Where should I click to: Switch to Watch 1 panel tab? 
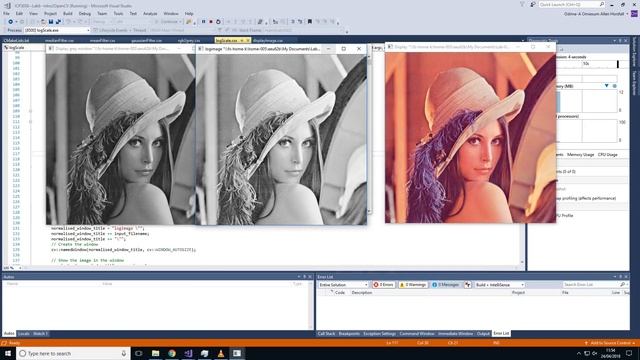click(x=40, y=333)
